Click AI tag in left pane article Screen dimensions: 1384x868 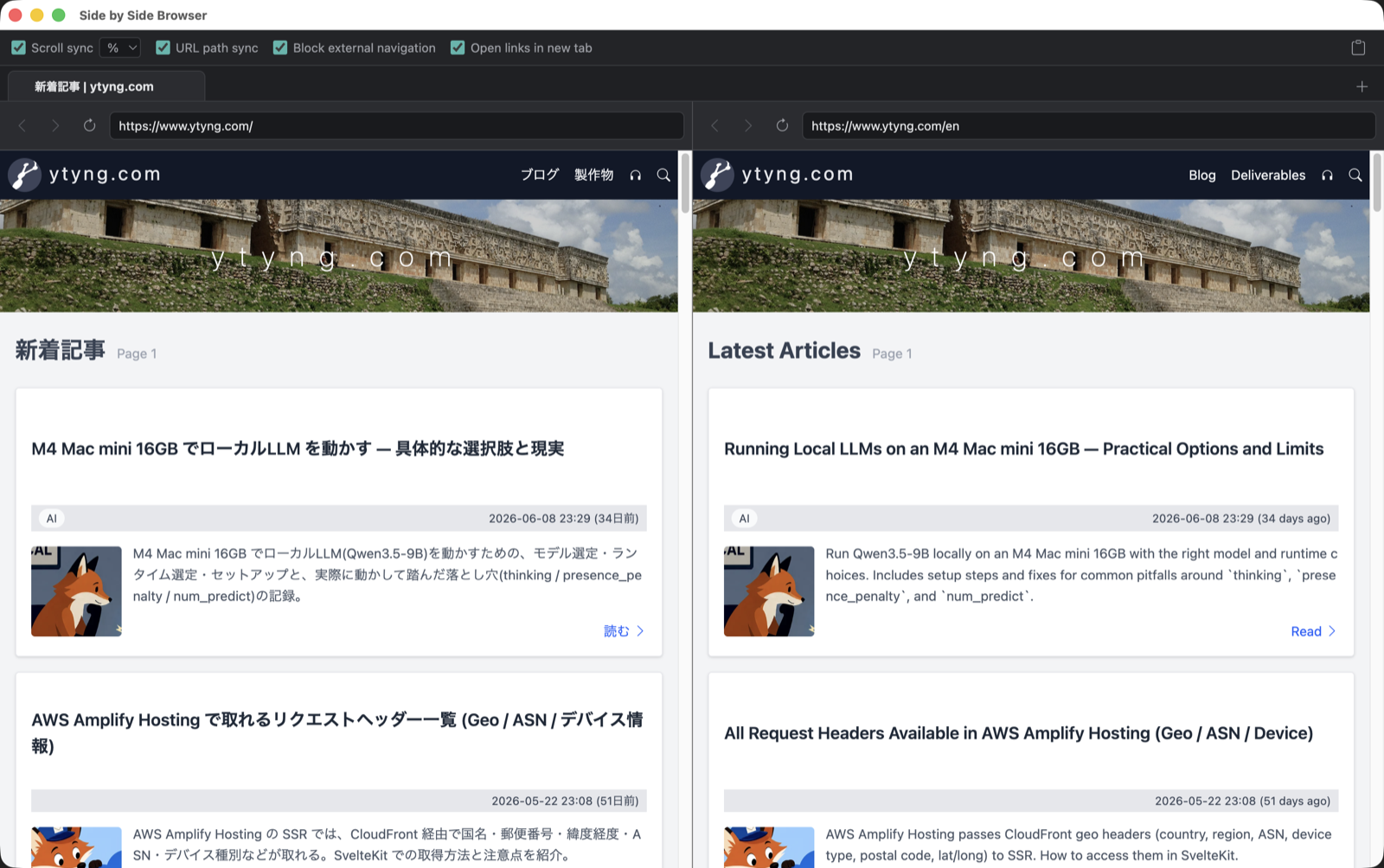(x=52, y=519)
